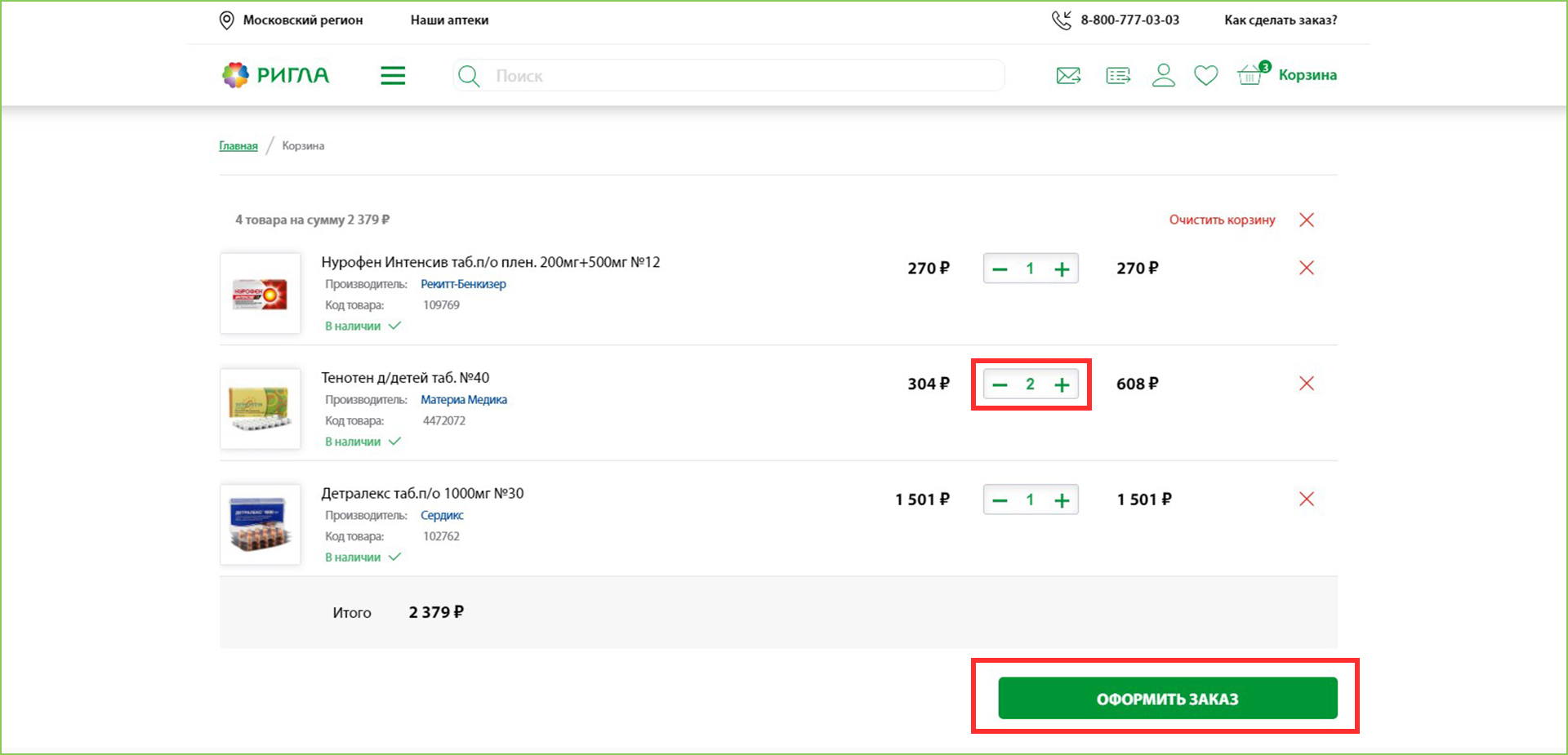Click the Поиск search field
Viewport: 1568px width, 755px height.
[x=735, y=76]
